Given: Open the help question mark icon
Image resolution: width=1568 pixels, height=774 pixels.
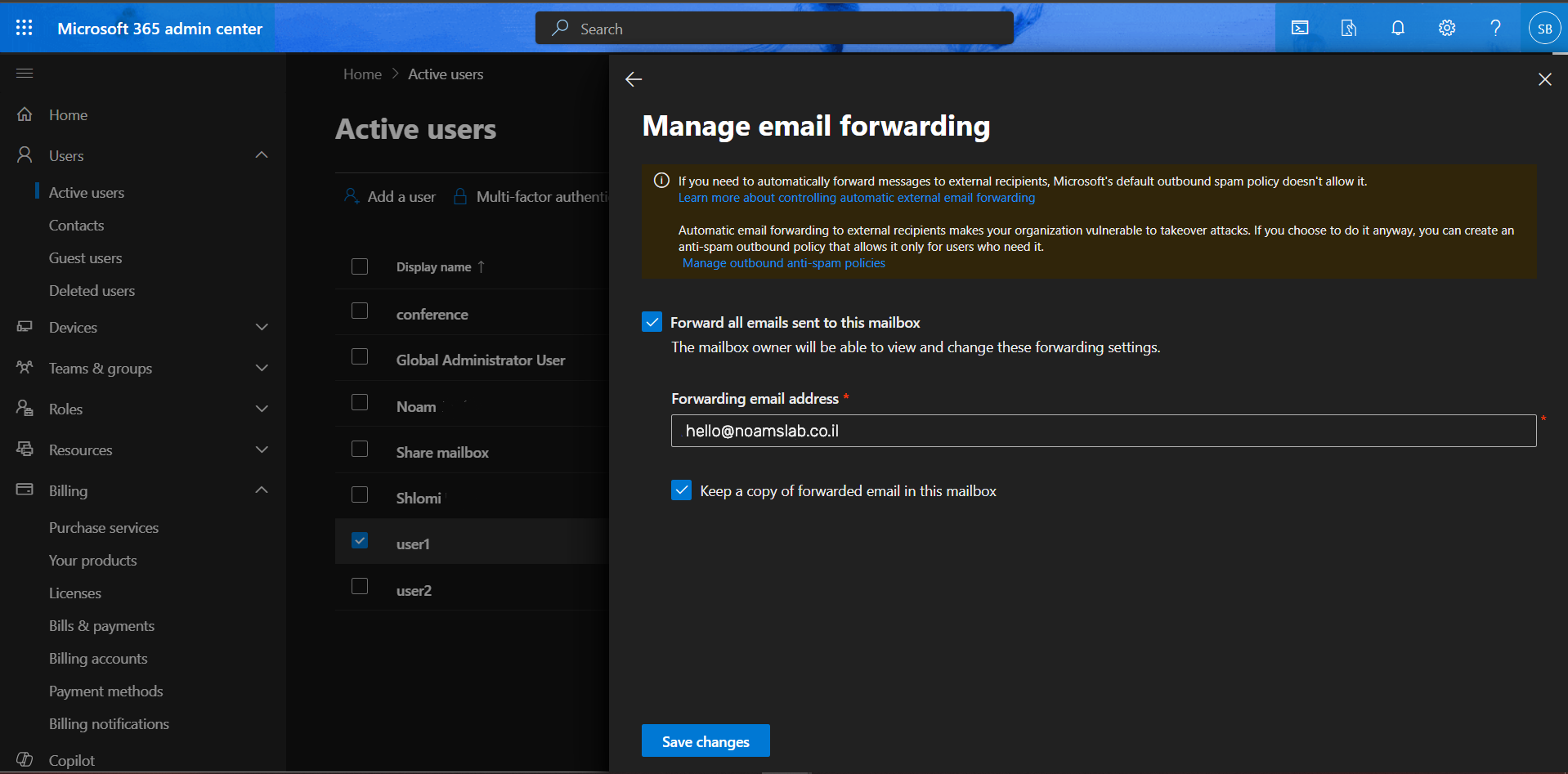Looking at the screenshot, I should point(1495,28).
